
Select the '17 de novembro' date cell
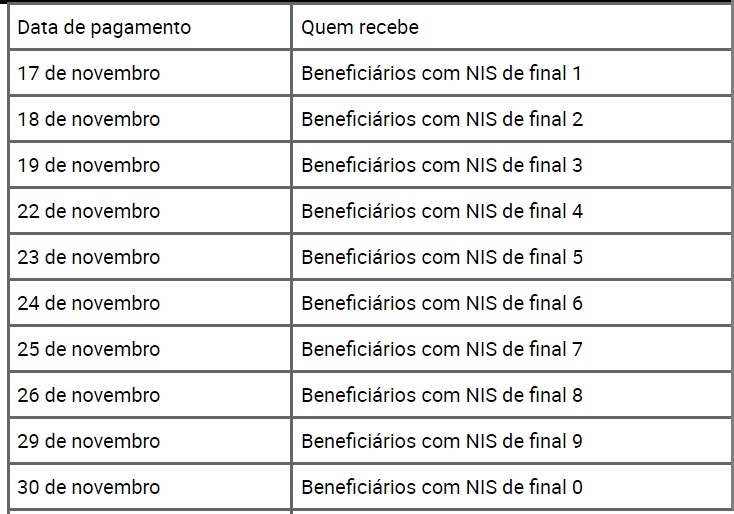click(x=150, y=73)
